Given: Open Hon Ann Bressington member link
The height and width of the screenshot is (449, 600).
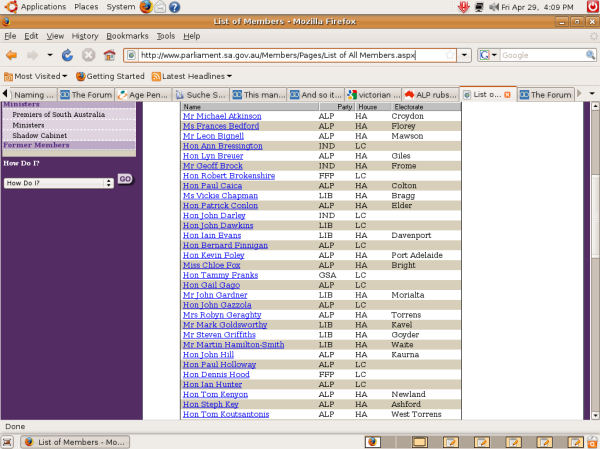Looking at the screenshot, I should click(222, 146).
